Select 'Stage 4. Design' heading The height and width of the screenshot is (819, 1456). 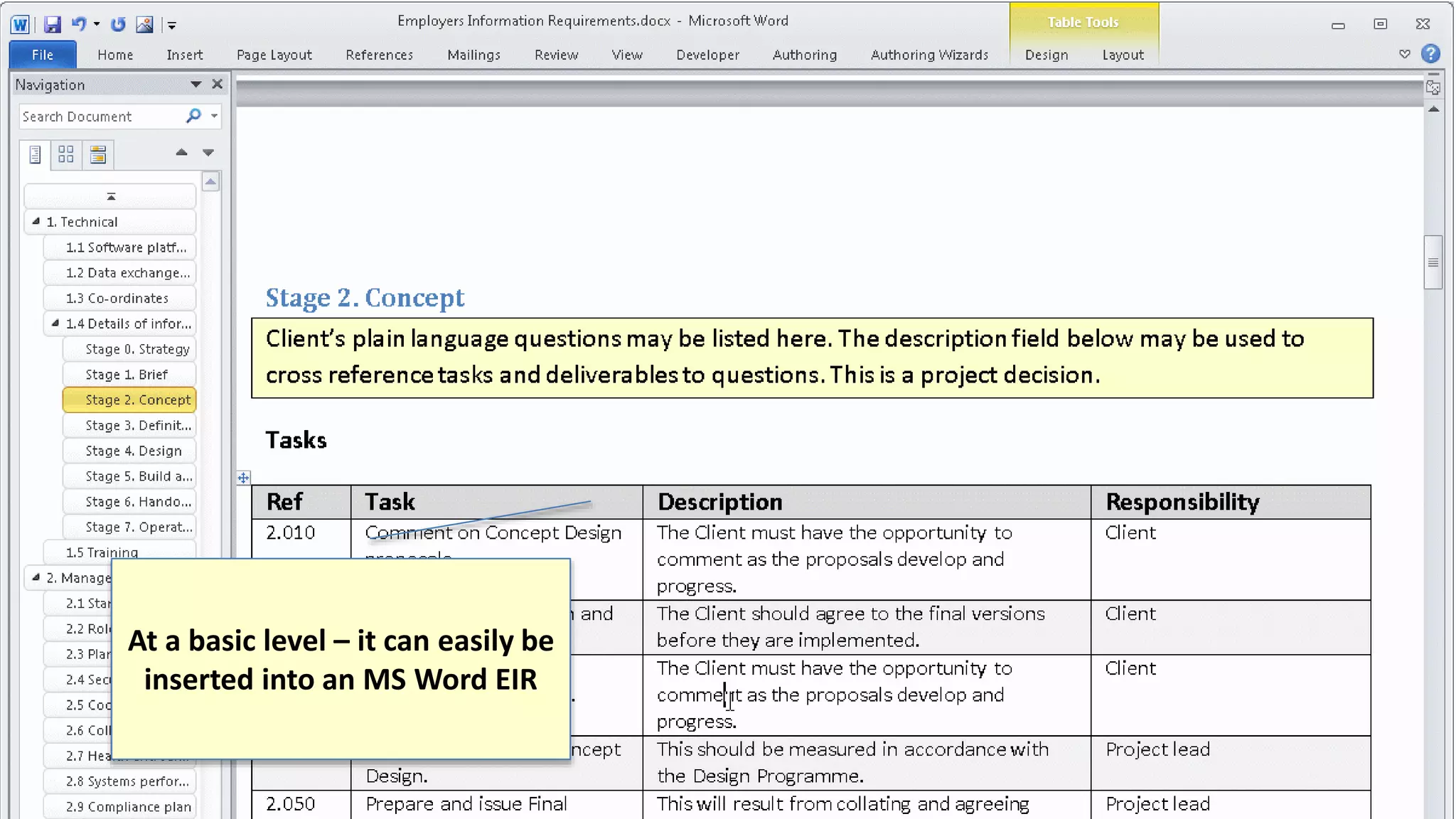point(129,451)
